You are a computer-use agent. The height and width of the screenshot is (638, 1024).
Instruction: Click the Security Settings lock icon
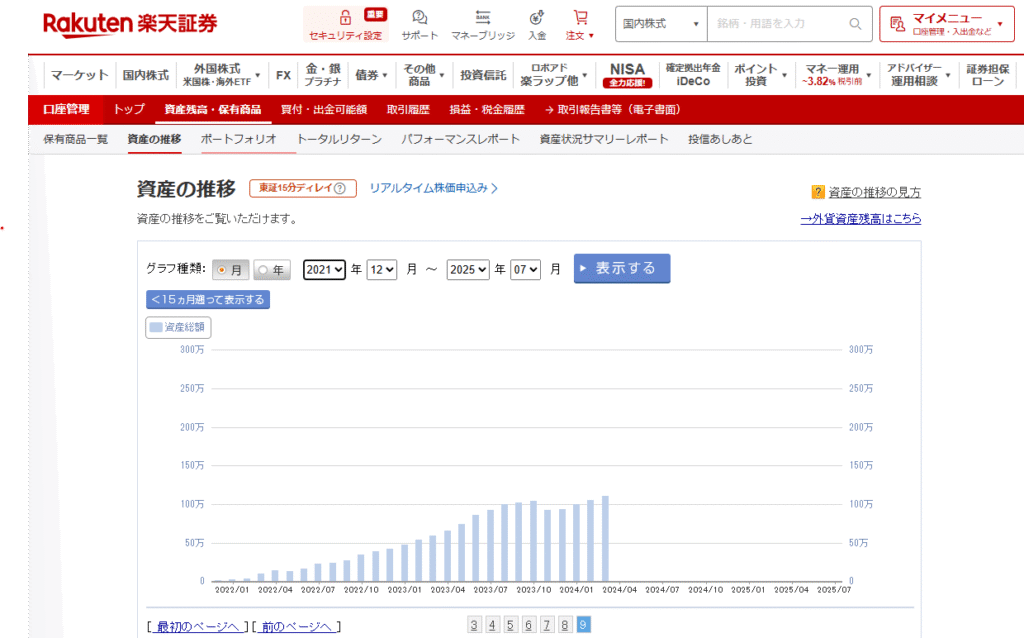pyautogui.click(x=345, y=18)
